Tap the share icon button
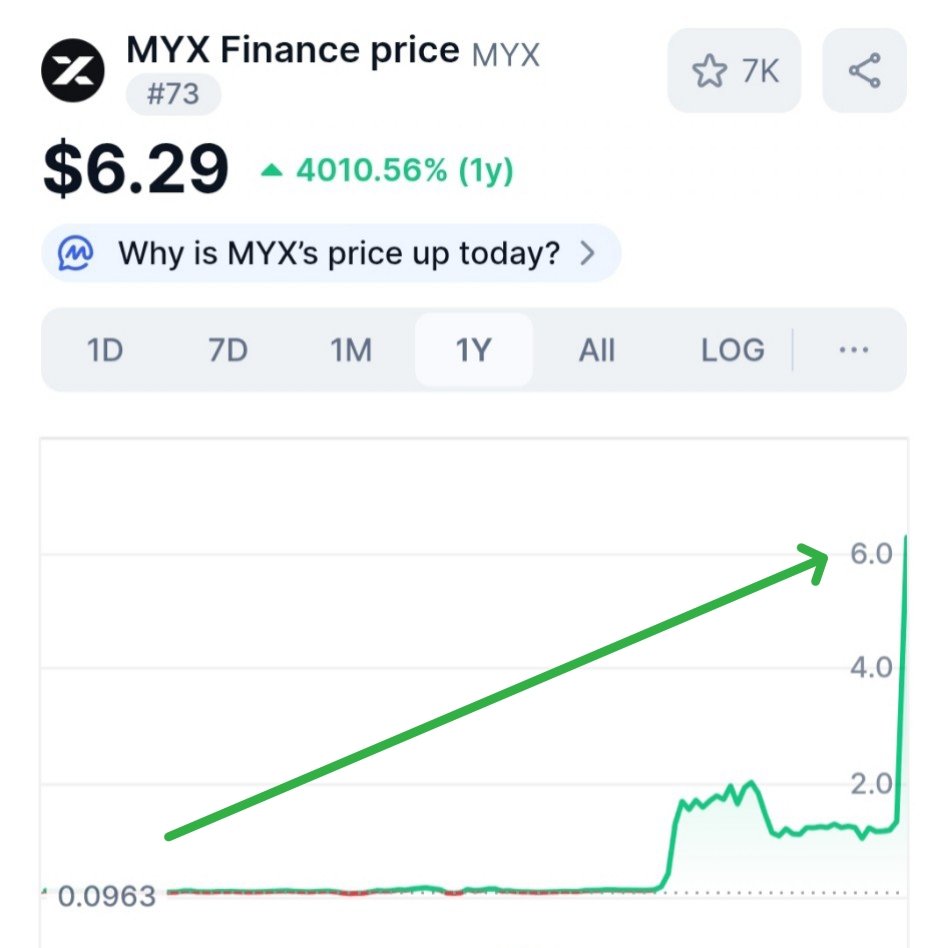This screenshot has height=948, width=948. [x=863, y=71]
